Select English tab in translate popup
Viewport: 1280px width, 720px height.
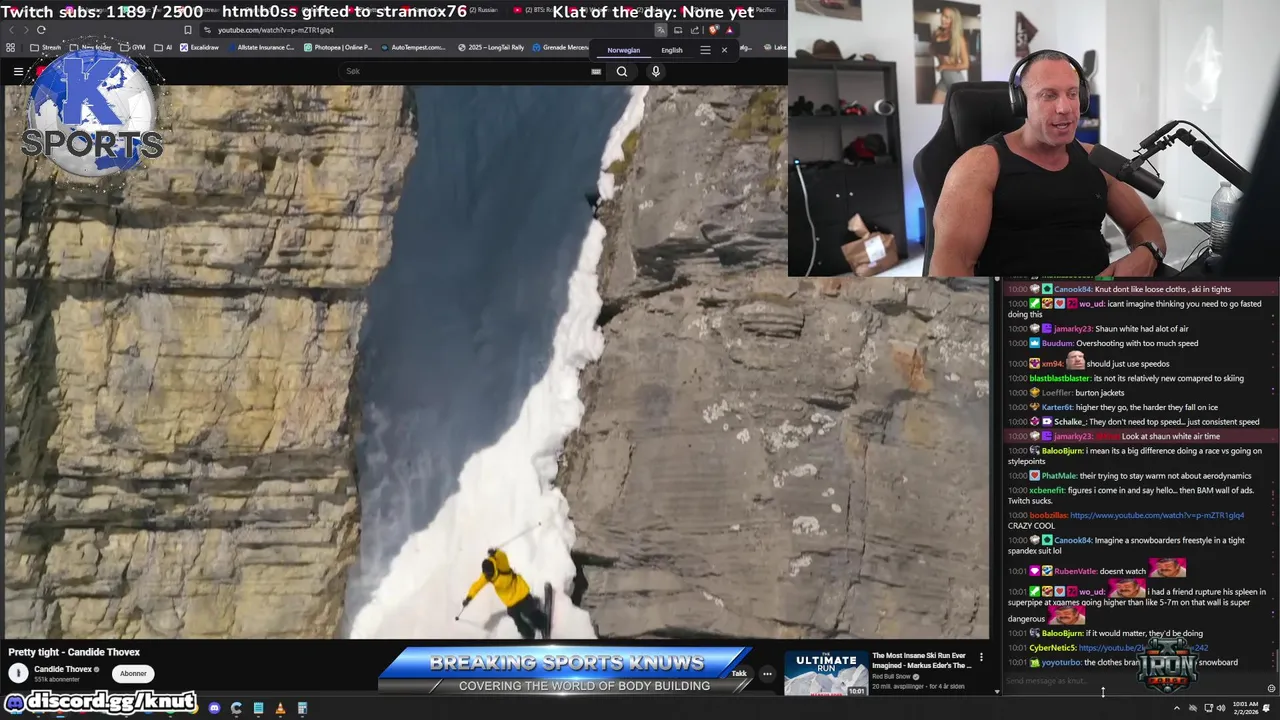point(672,50)
